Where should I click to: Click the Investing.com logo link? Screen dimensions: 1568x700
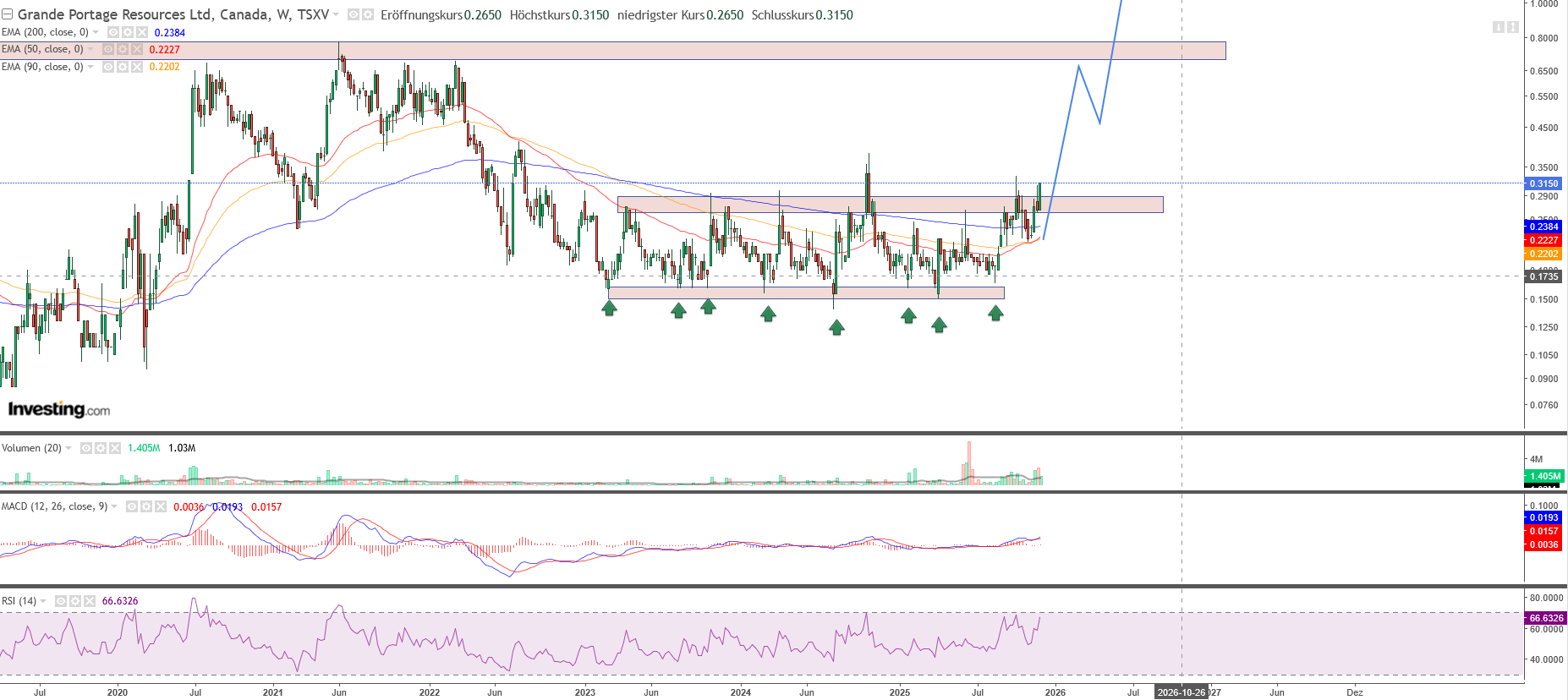point(58,409)
